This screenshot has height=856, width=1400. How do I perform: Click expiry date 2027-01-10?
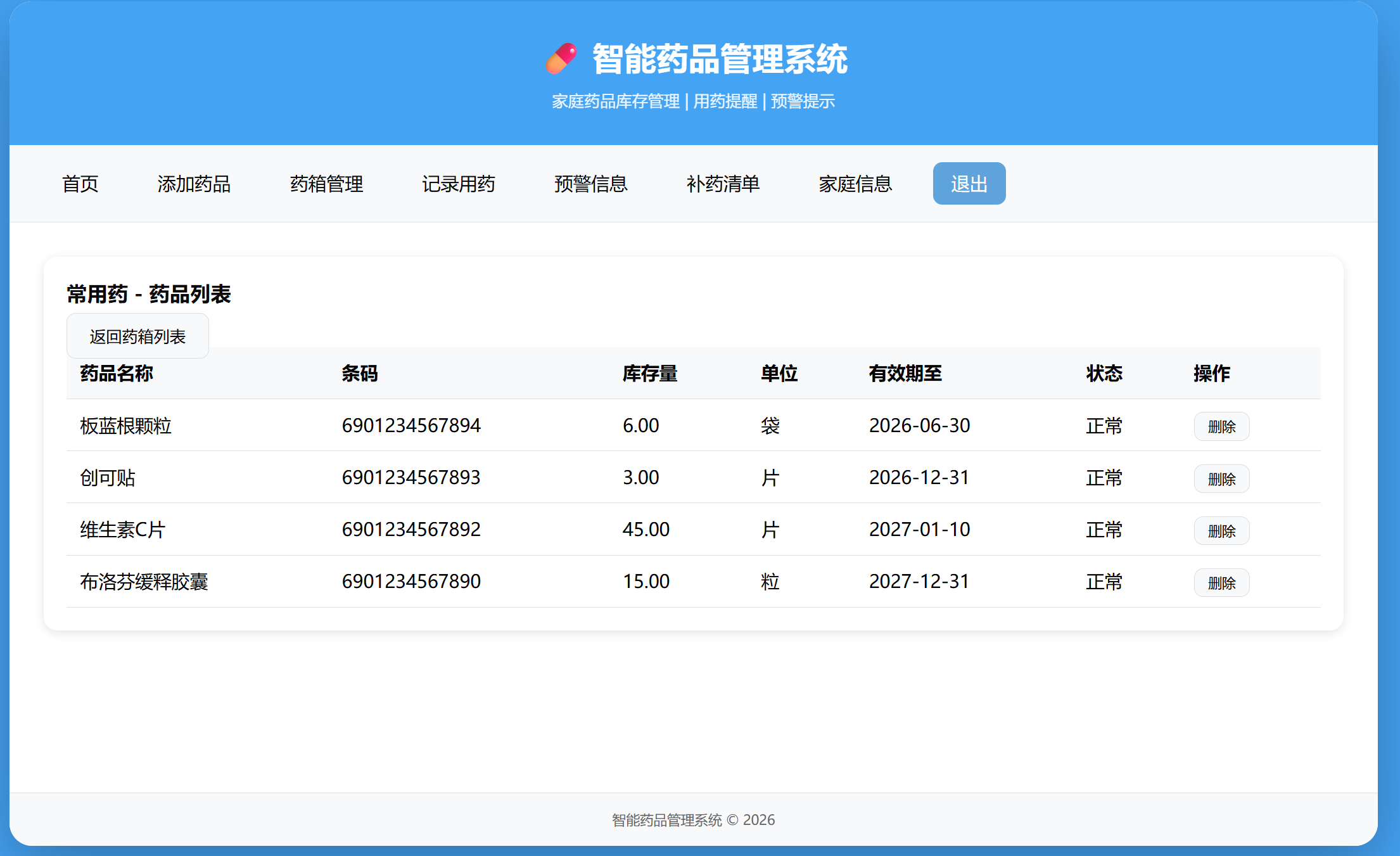coord(920,530)
